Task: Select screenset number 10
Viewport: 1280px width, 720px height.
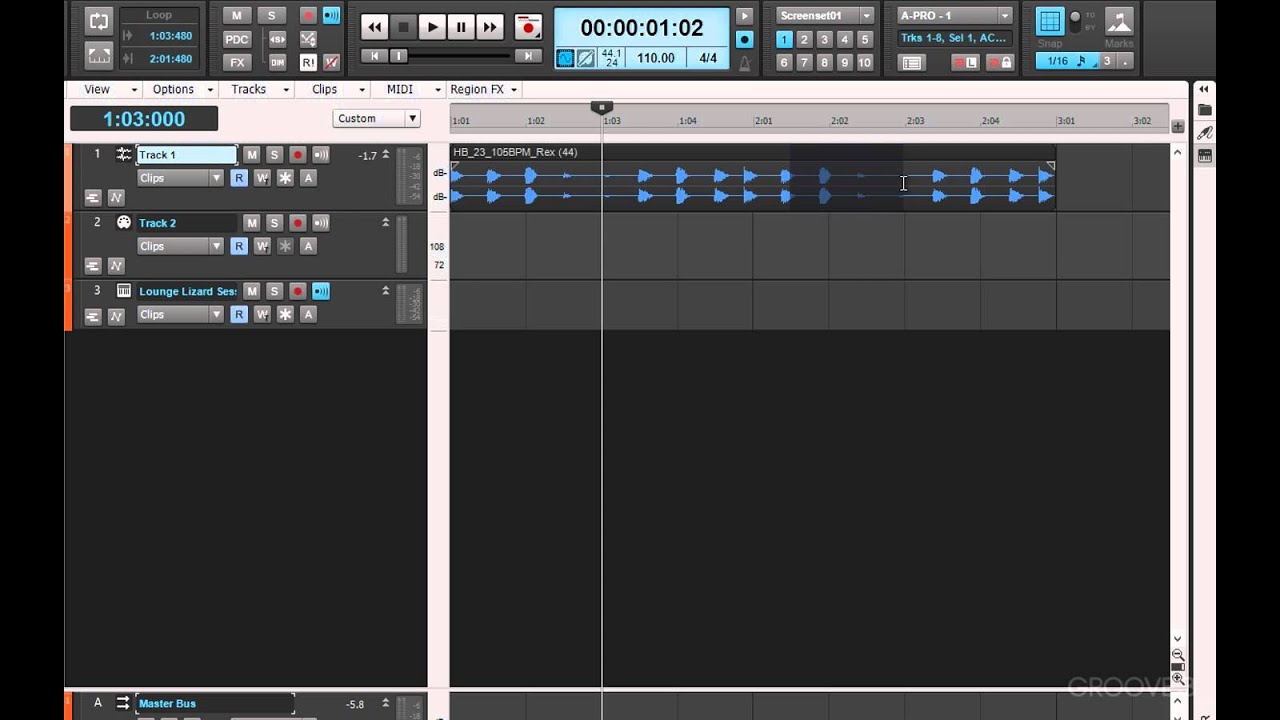Action: click(x=865, y=62)
